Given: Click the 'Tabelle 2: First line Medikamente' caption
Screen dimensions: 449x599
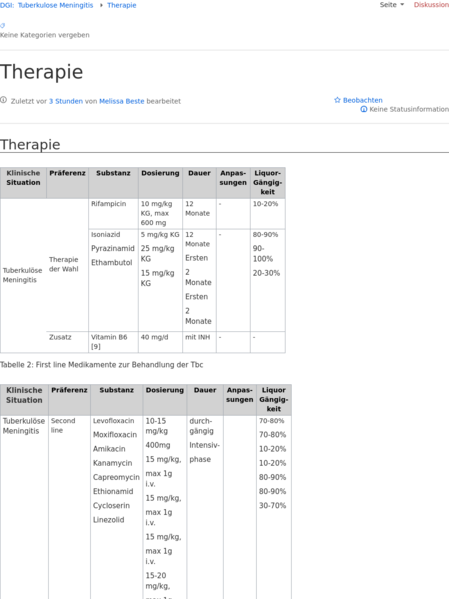Looking at the screenshot, I should click(101, 365).
